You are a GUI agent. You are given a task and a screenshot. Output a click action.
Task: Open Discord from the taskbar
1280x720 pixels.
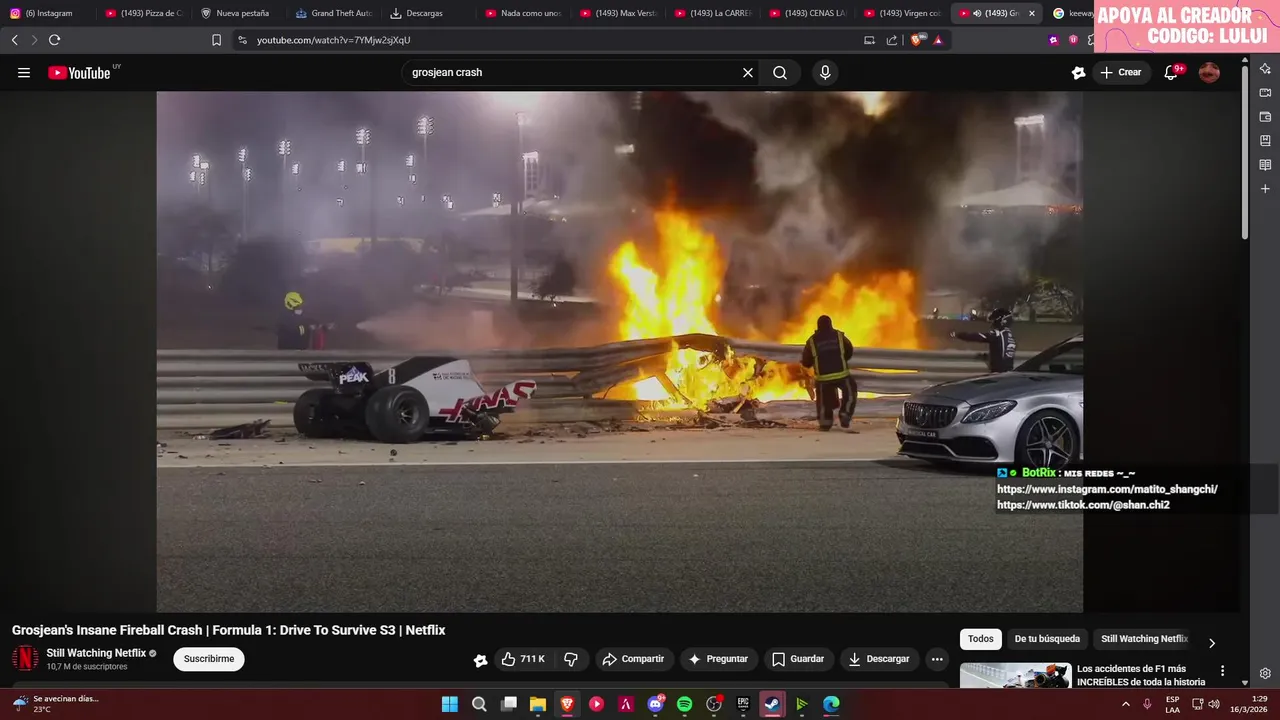click(x=656, y=704)
